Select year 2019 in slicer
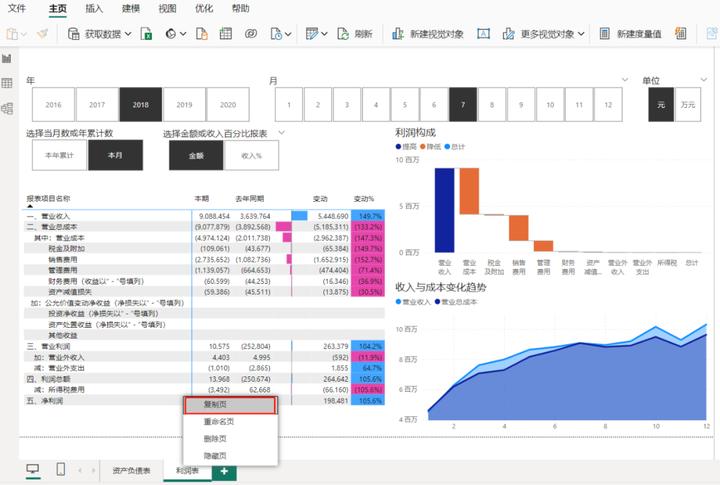Screen dimensions: 720x485 tap(184, 105)
